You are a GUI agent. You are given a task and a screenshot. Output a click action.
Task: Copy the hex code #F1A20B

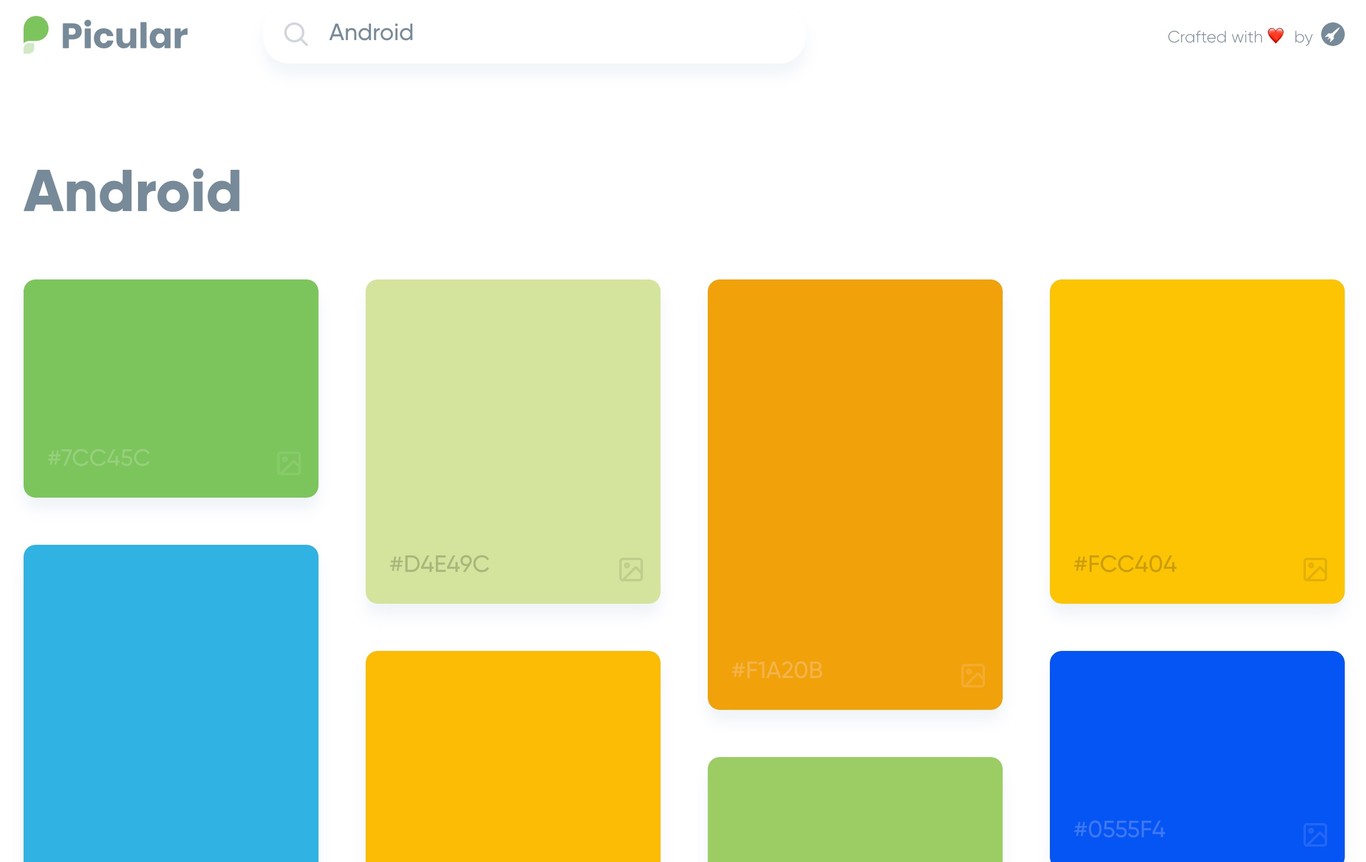pos(777,670)
